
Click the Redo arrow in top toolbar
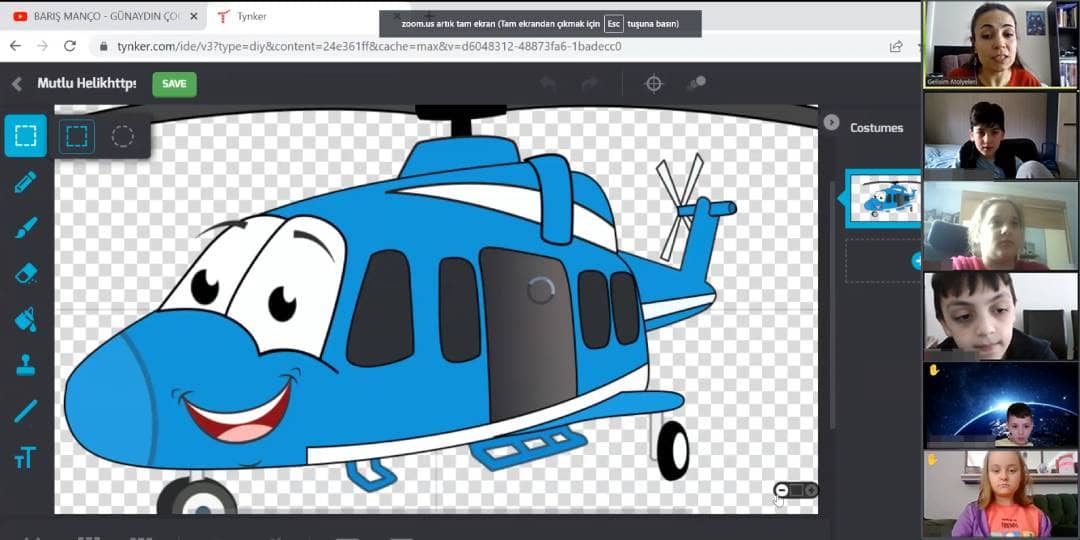590,84
